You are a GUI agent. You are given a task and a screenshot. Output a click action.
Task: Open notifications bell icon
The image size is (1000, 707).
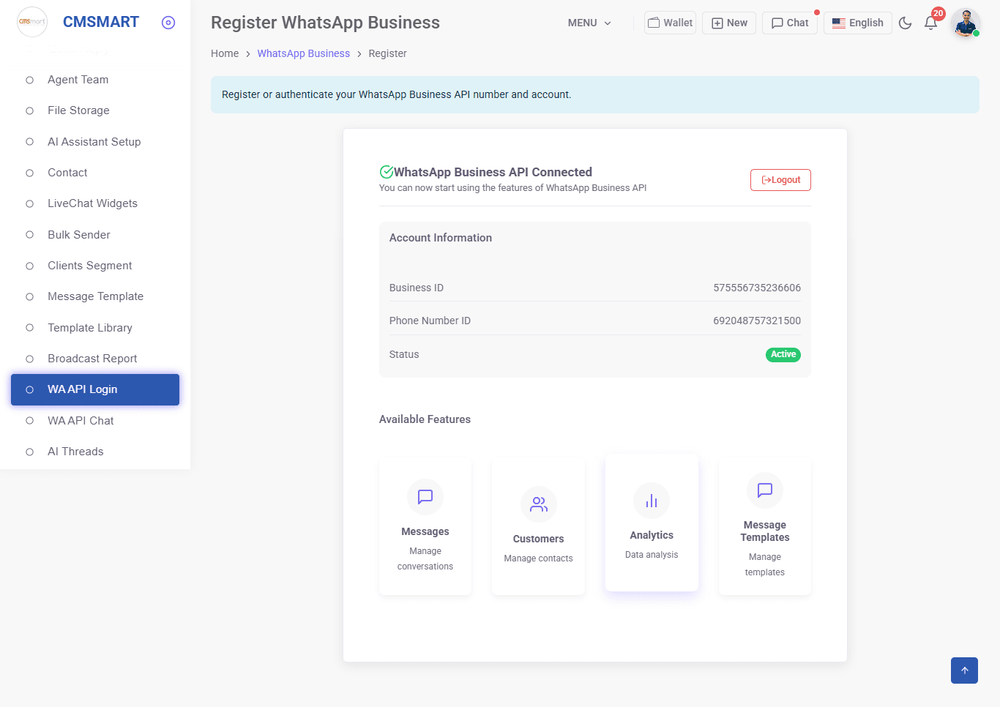931,23
